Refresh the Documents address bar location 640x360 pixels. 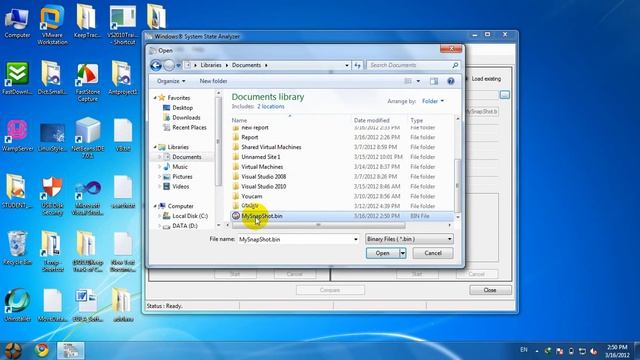pyautogui.click(x=358, y=65)
